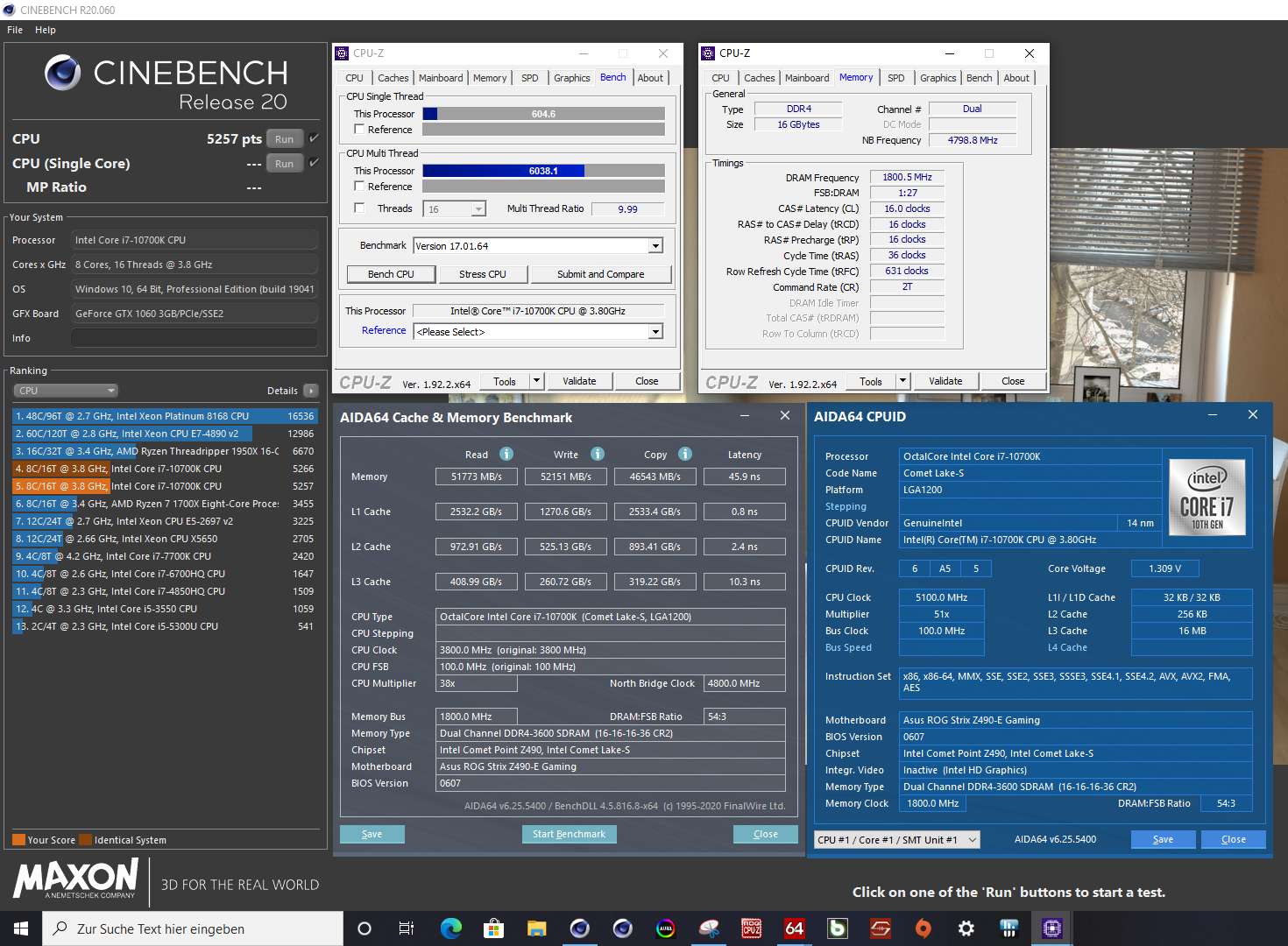Open Microsoft Store from the taskbar

coord(493,928)
